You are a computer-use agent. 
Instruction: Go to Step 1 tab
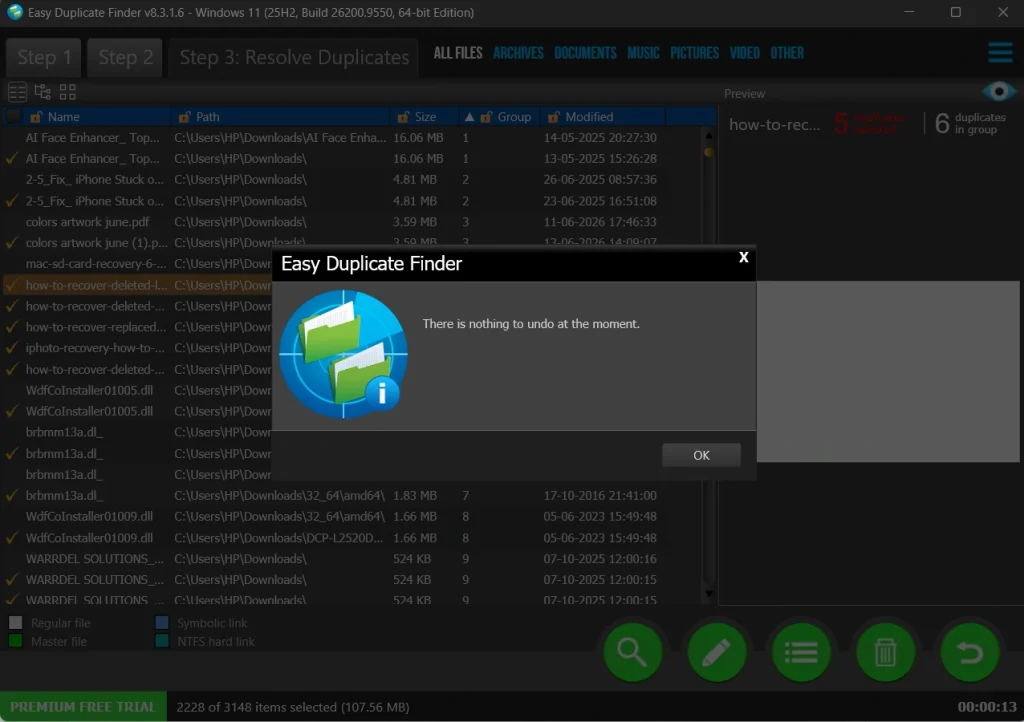pos(44,57)
